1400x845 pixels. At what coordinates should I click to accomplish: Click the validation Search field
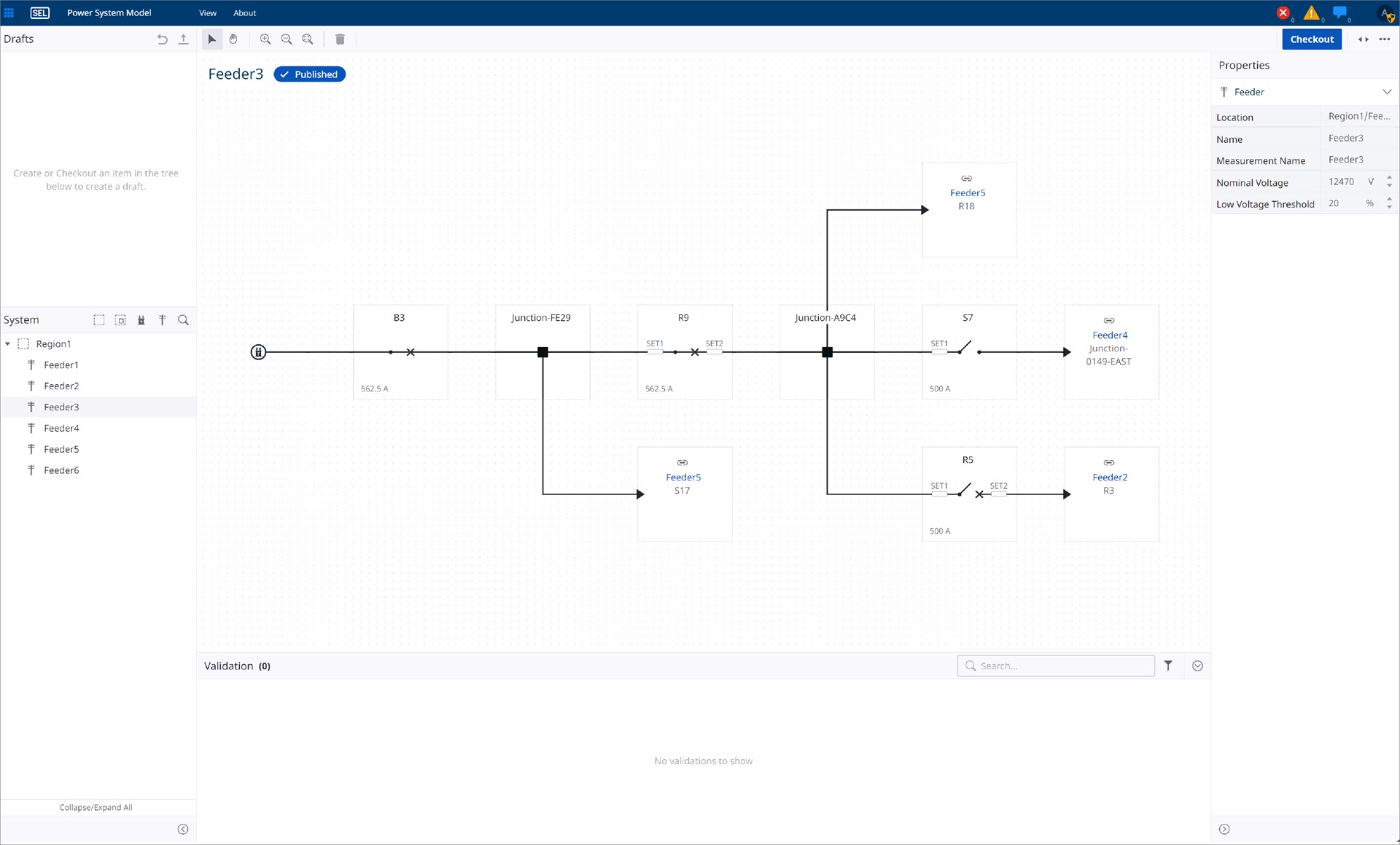1056,666
